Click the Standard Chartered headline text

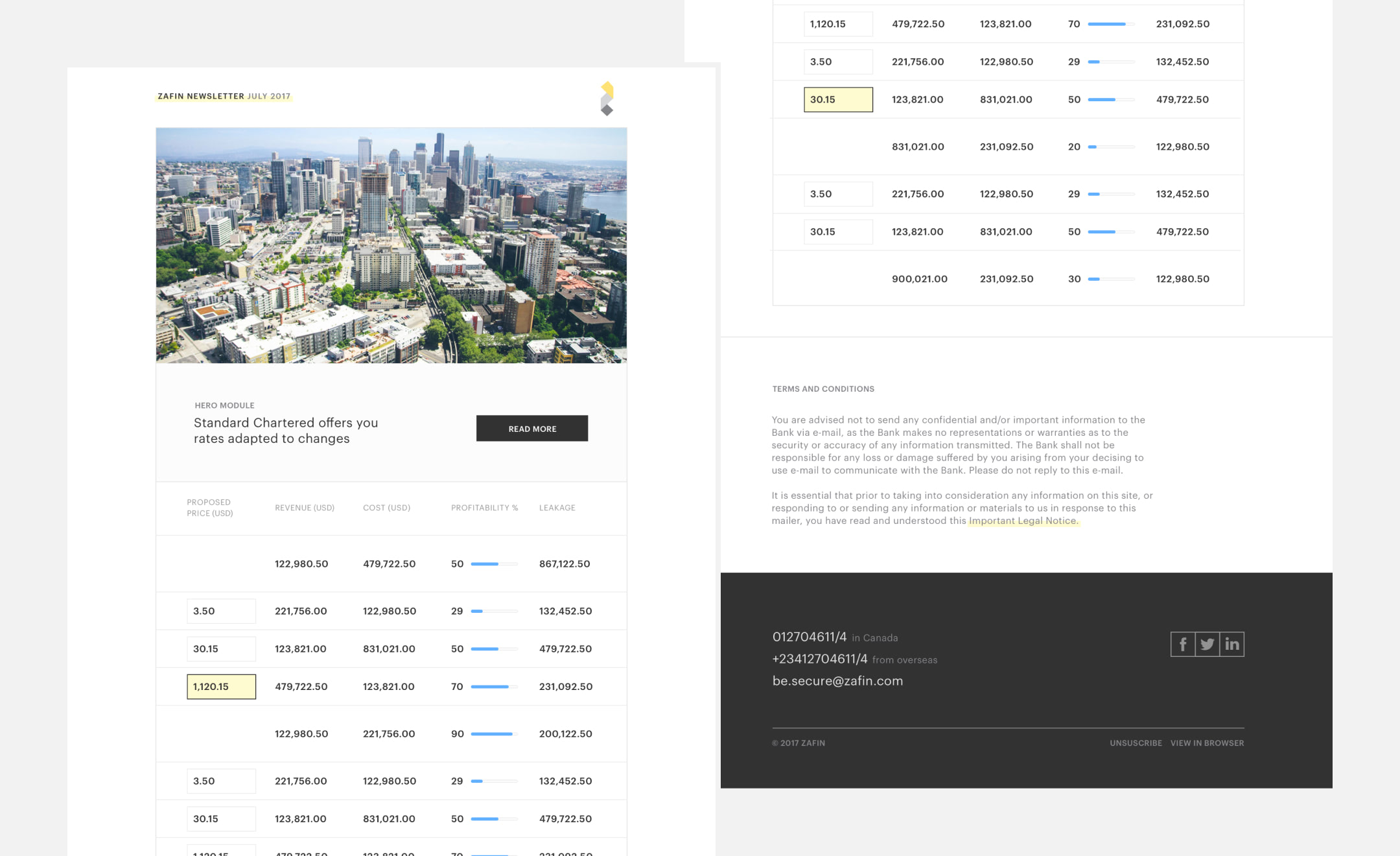click(x=286, y=431)
